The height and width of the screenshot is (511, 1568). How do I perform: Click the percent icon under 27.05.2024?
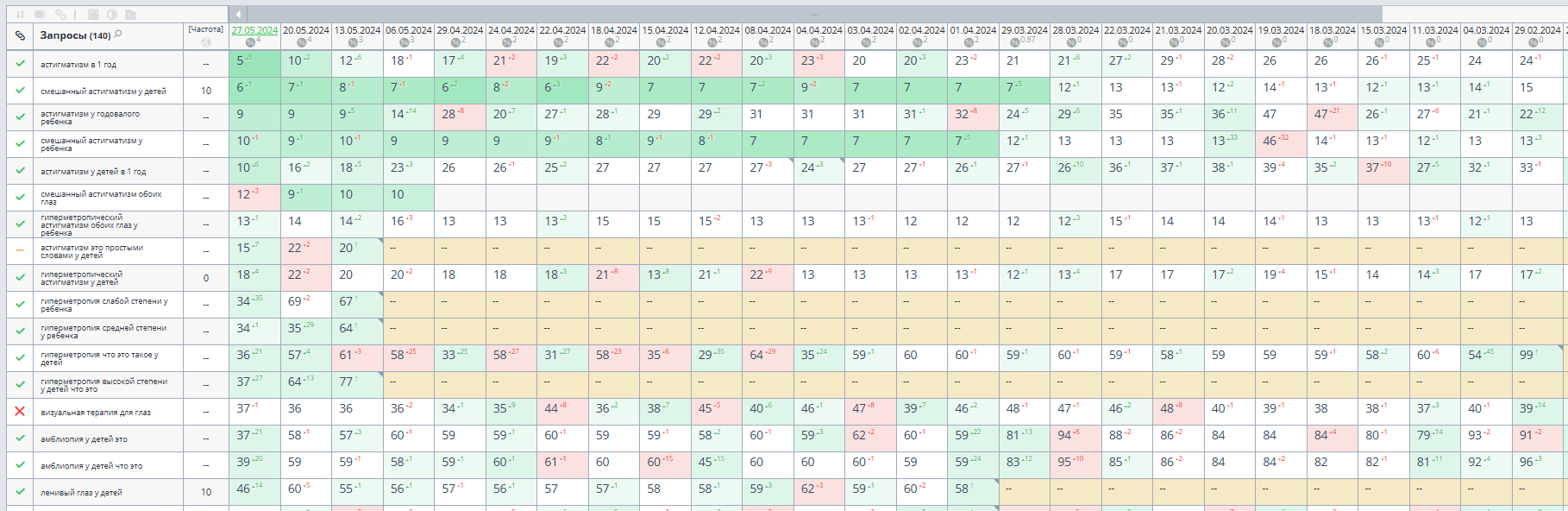[250, 42]
